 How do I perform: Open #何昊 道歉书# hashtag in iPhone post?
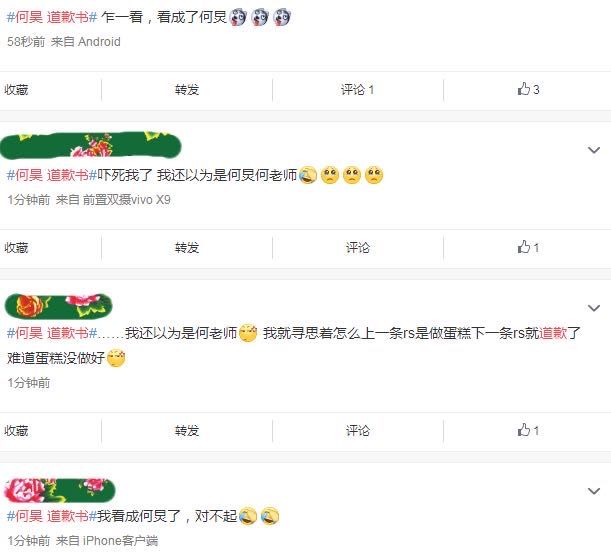tap(52, 516)
